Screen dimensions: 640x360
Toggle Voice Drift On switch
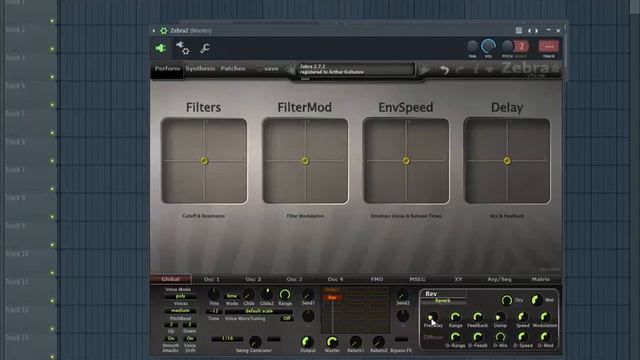190,338
